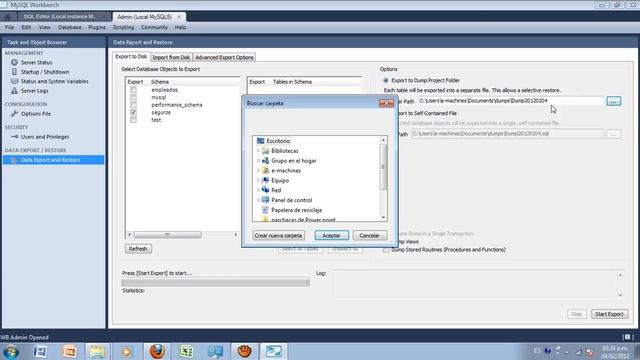Viewport: 640px width, 360px height.
Task: Click Crear nueva carpeta button
Action: (278, 236)
